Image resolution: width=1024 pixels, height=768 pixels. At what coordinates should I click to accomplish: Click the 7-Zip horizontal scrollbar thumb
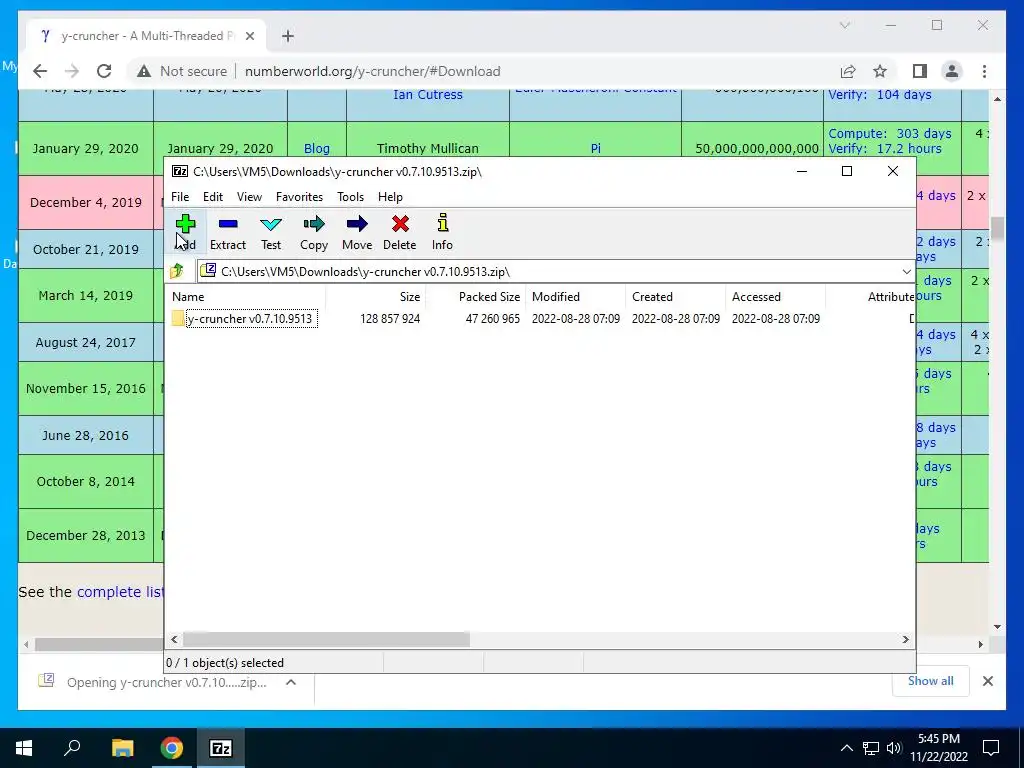tap(326, 639)
